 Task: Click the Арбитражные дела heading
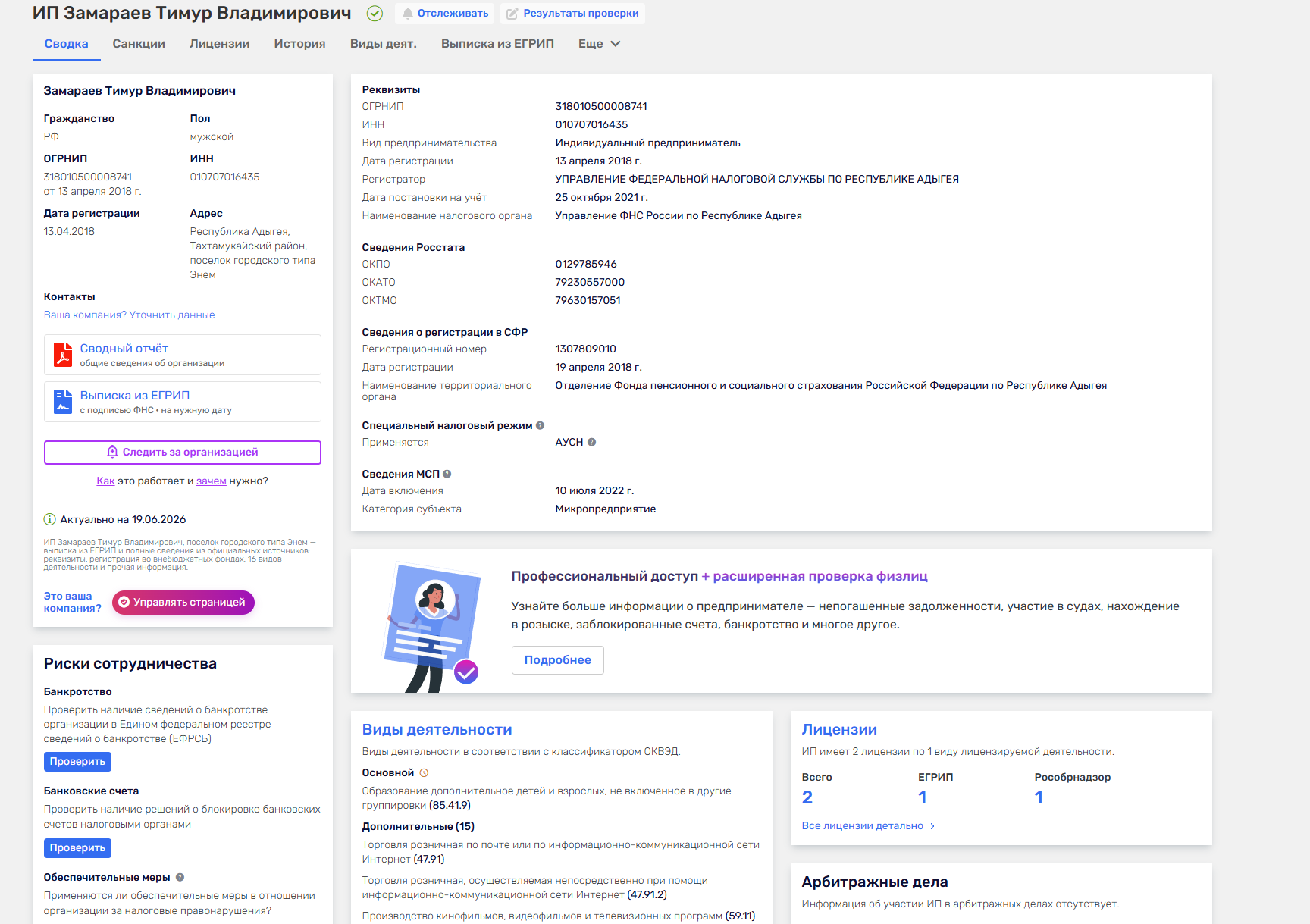875,882
